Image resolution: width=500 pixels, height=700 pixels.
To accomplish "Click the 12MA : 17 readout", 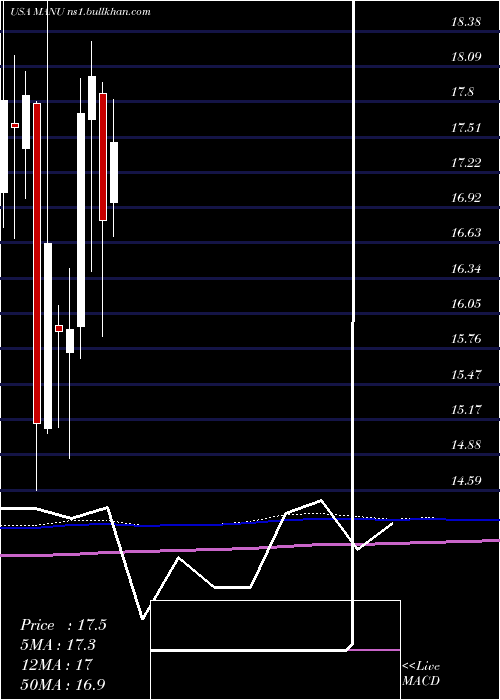I will point(56,664).
